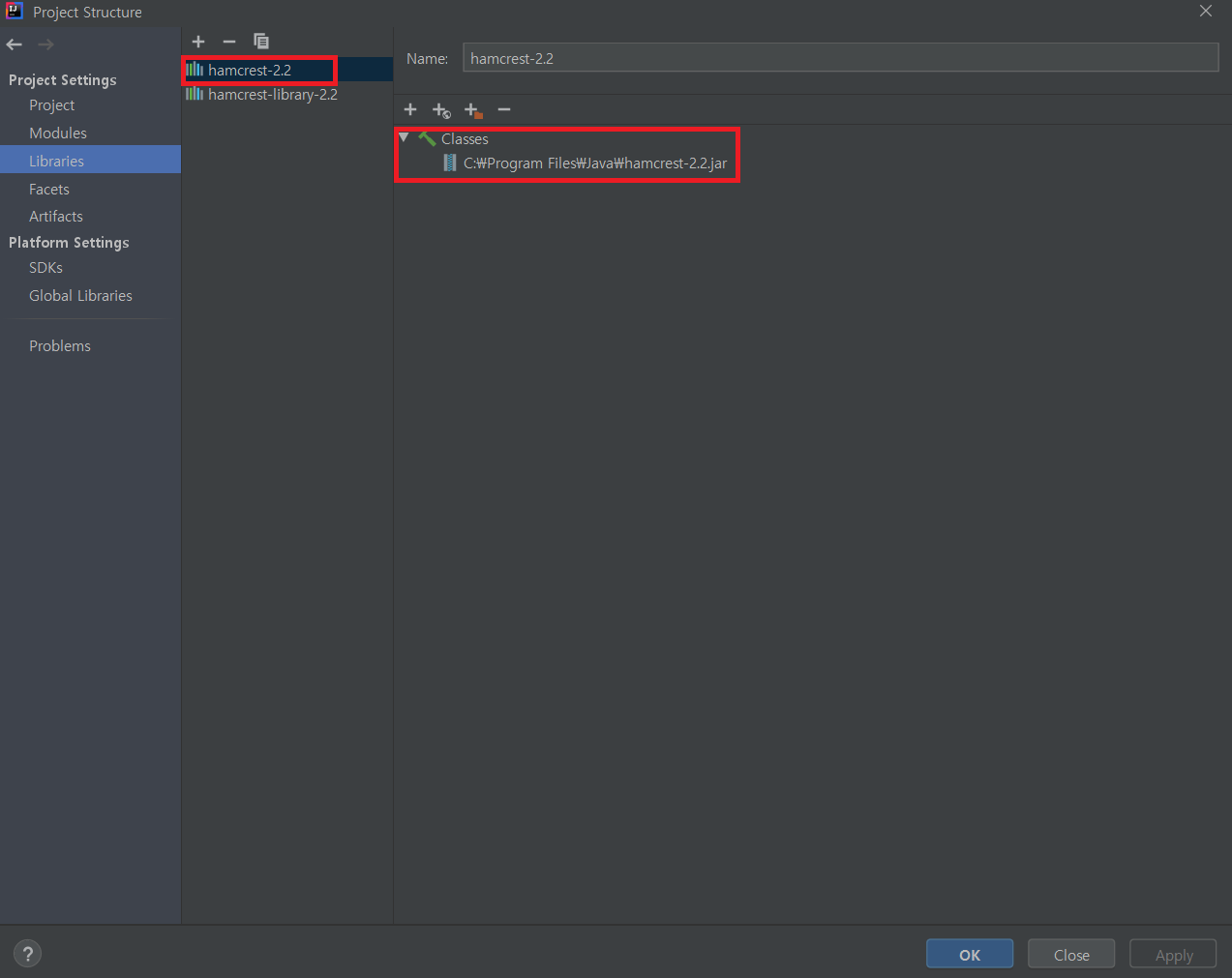Image resolution: width=1232 pixels, height=978 pixels.
Task: Click the Project Settings heading
Action: coord(63,80)
